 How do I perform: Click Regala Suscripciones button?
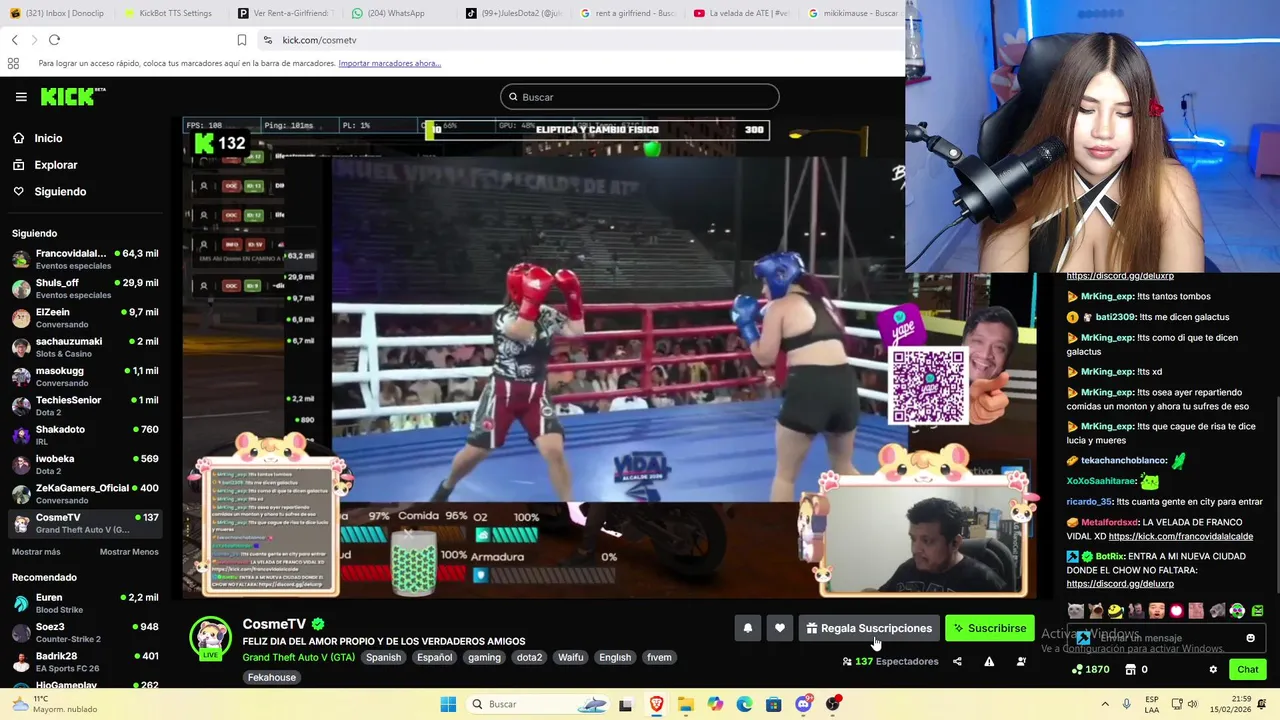(x=869, y=628)
